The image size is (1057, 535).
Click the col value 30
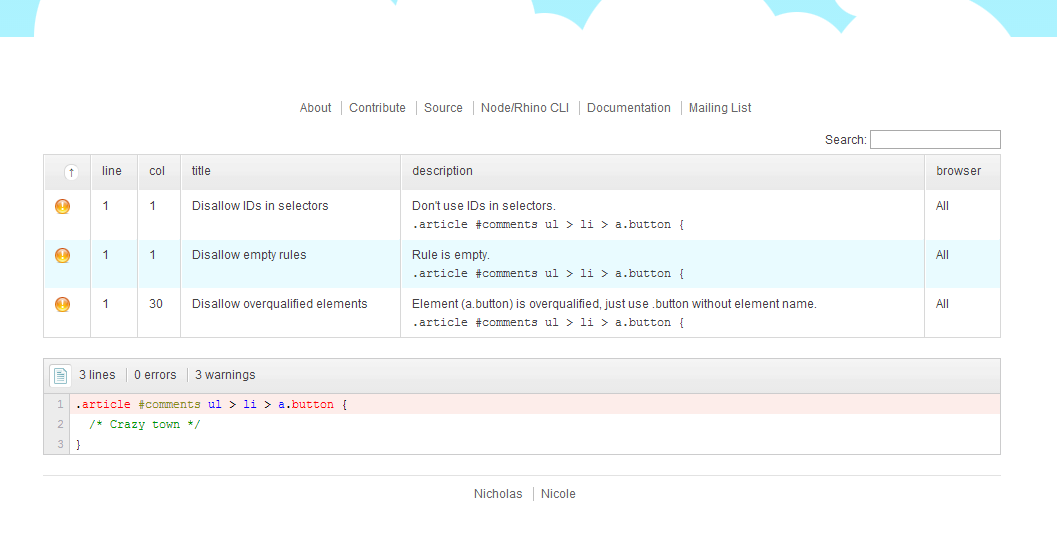click(x=156, y=304)
